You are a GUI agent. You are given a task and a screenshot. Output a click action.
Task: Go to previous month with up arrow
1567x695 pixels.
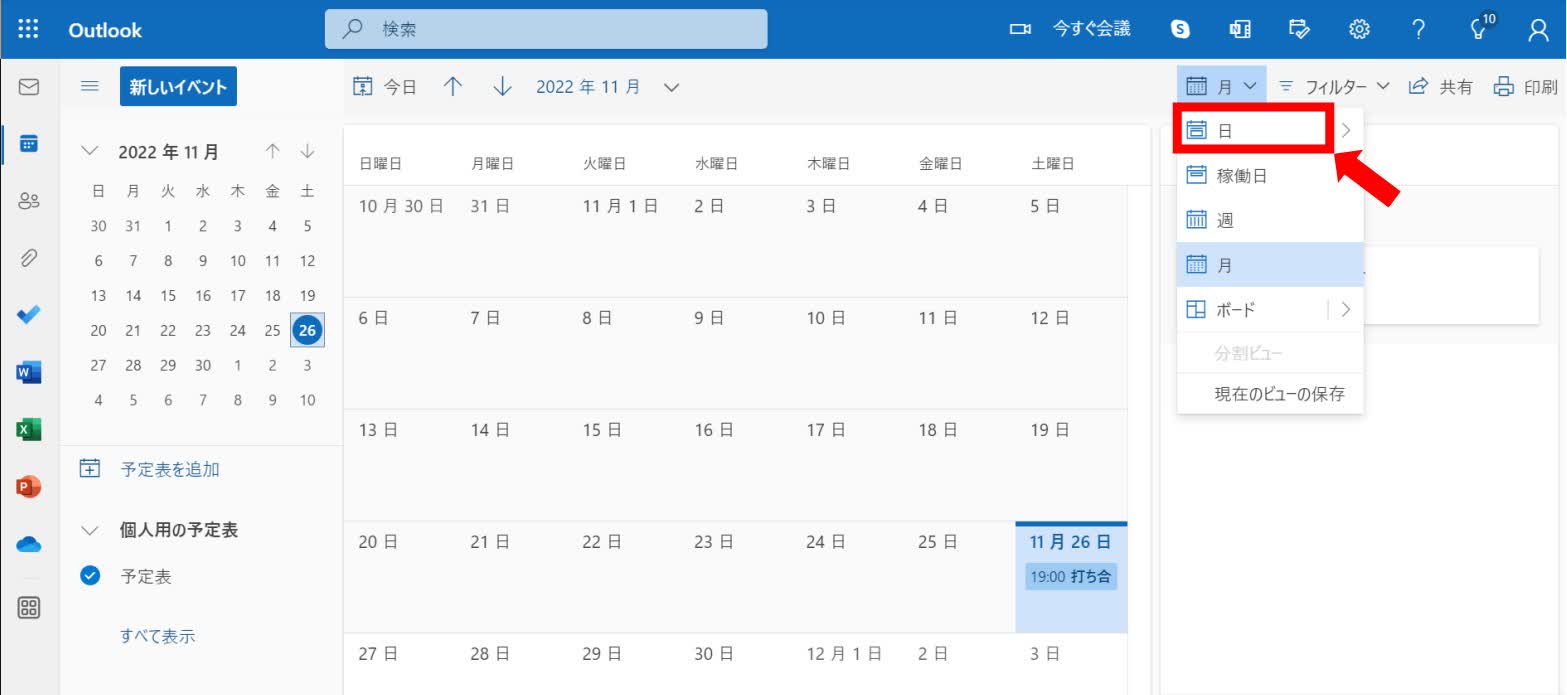(x=453, y=87)
